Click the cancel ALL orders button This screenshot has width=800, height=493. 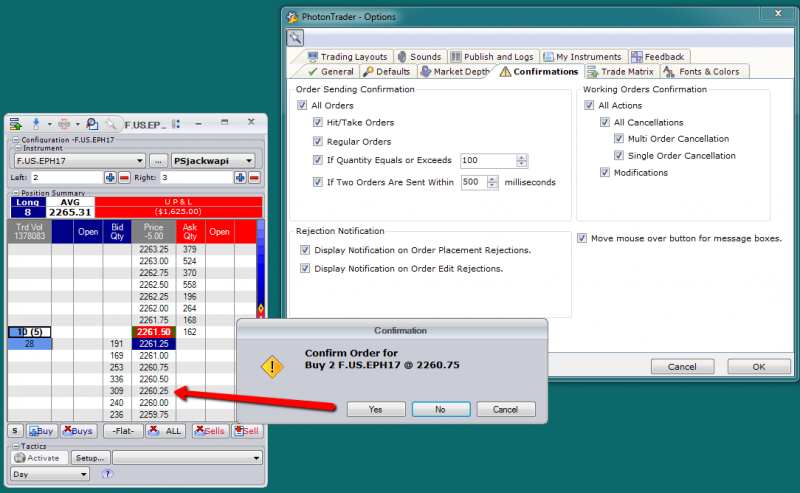pyautogui.click(x=164, y=431)
